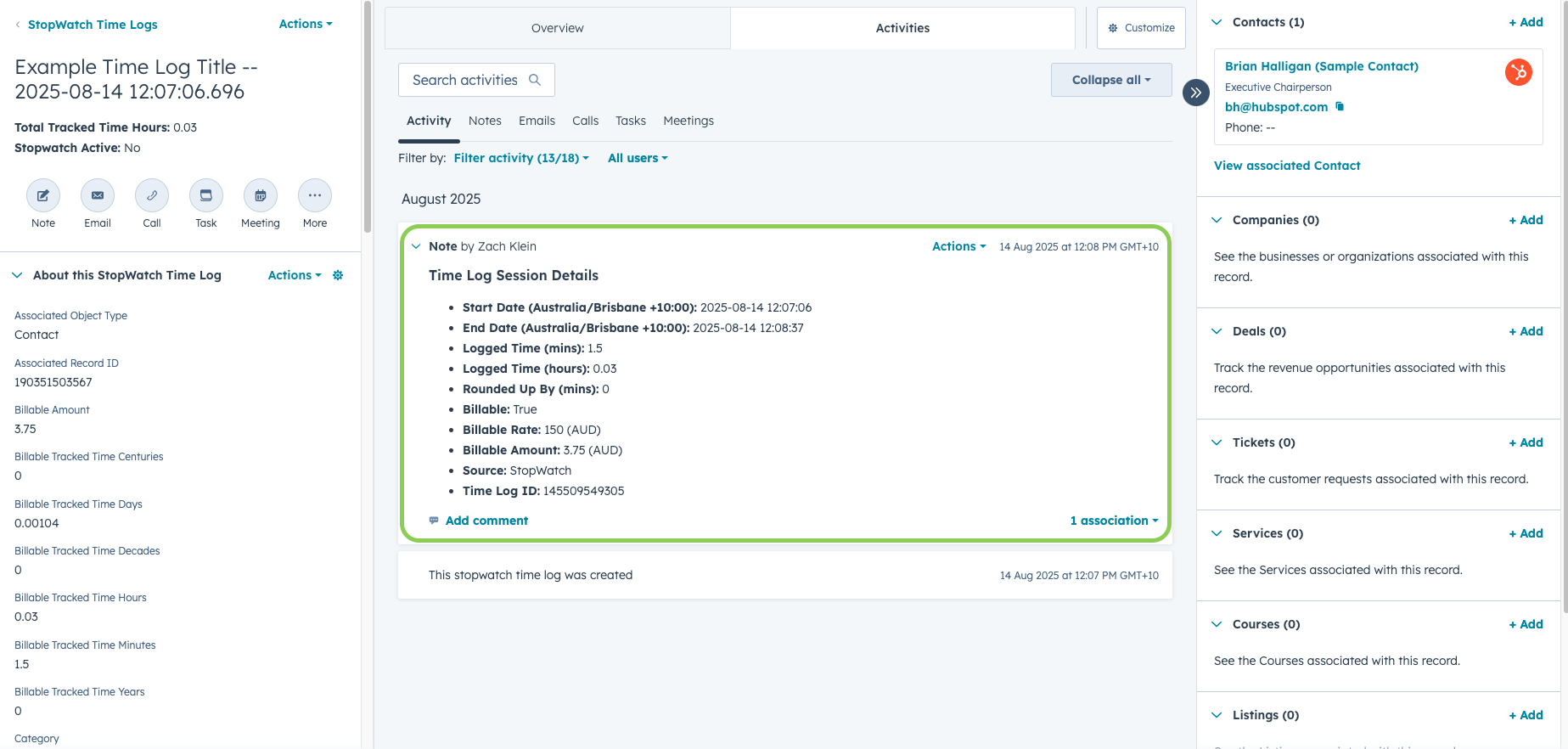Screen dimensions: 1568x749
Task: Copy the bh@hubspot.com email address icon
Action: click(1340, 106)
